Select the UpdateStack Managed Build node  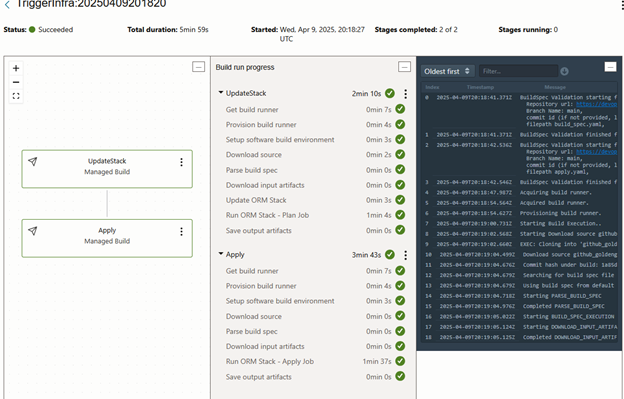pos(107,169)
